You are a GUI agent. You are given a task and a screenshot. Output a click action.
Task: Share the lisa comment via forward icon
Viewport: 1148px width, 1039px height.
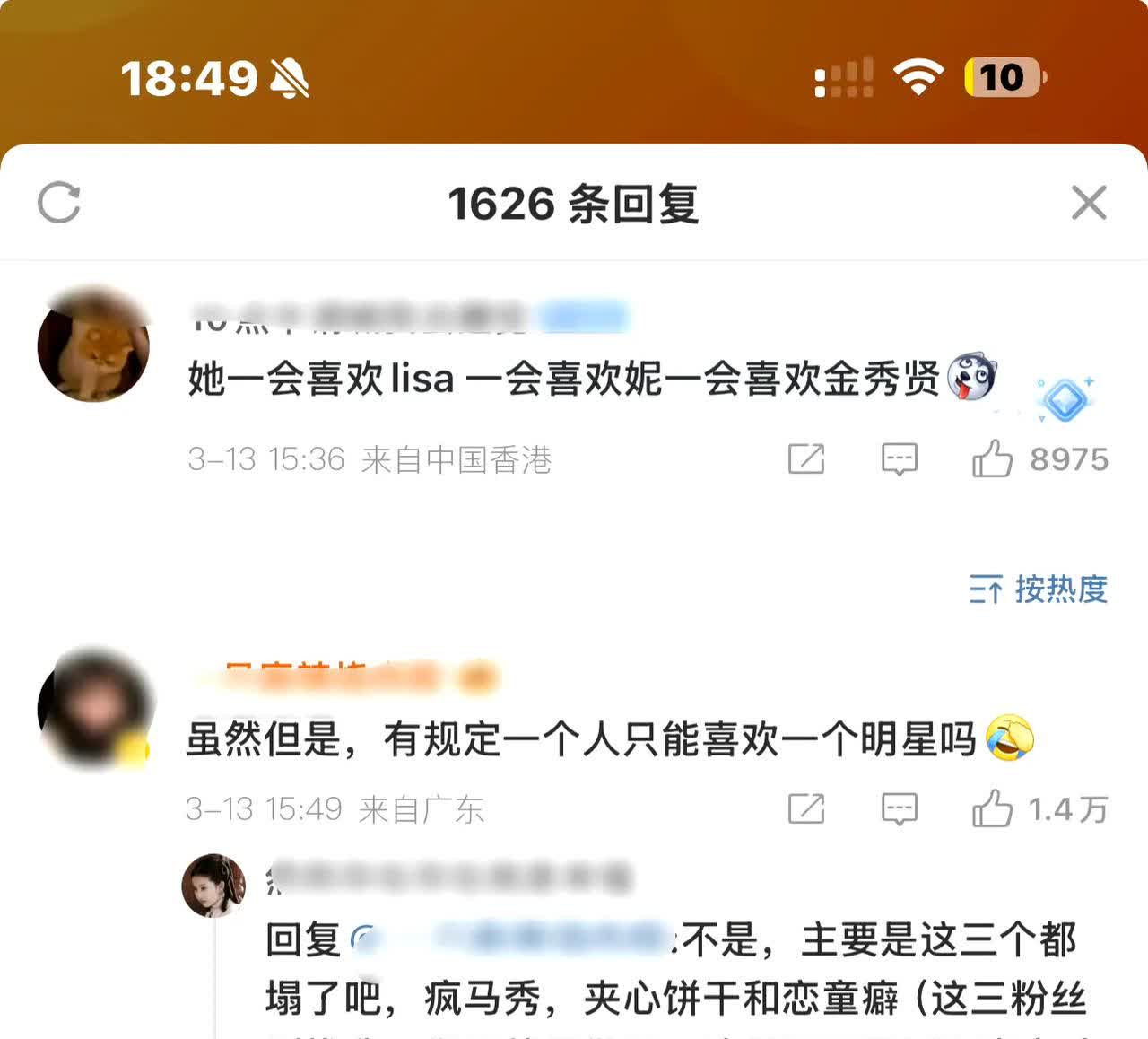[x=805, y=458]
